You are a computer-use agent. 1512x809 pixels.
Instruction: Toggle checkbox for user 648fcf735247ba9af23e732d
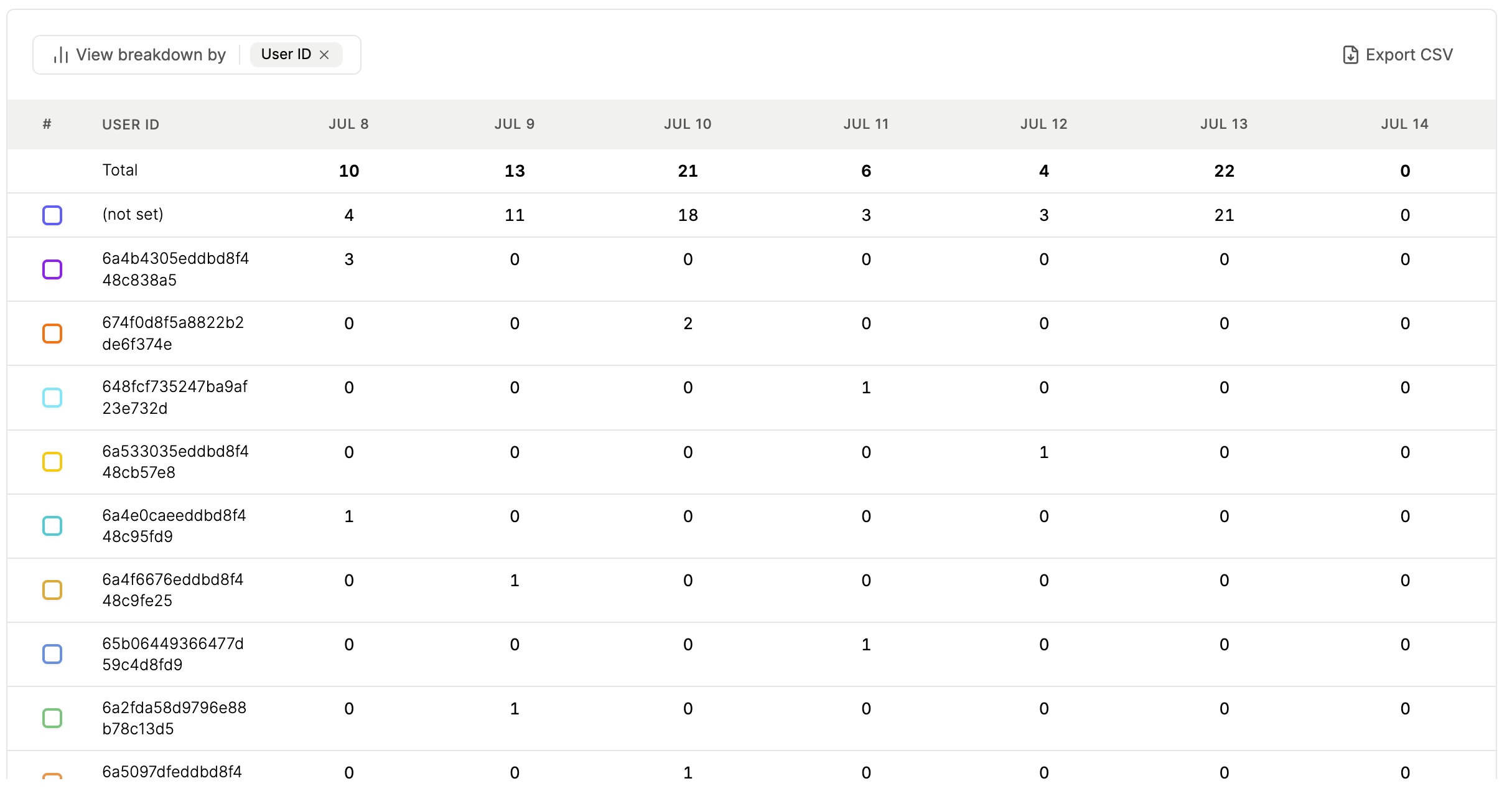(52, 398)
